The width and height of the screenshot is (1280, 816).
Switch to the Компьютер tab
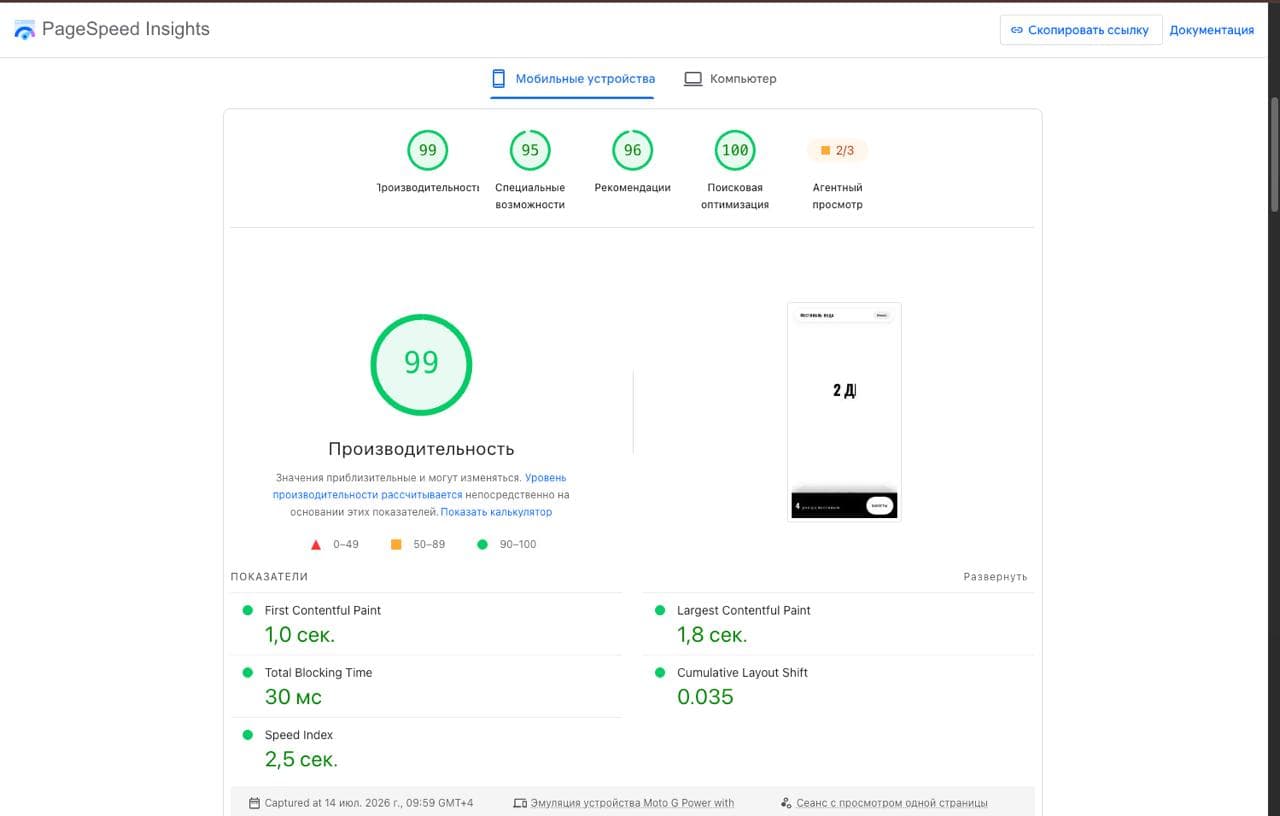[730, 79]
